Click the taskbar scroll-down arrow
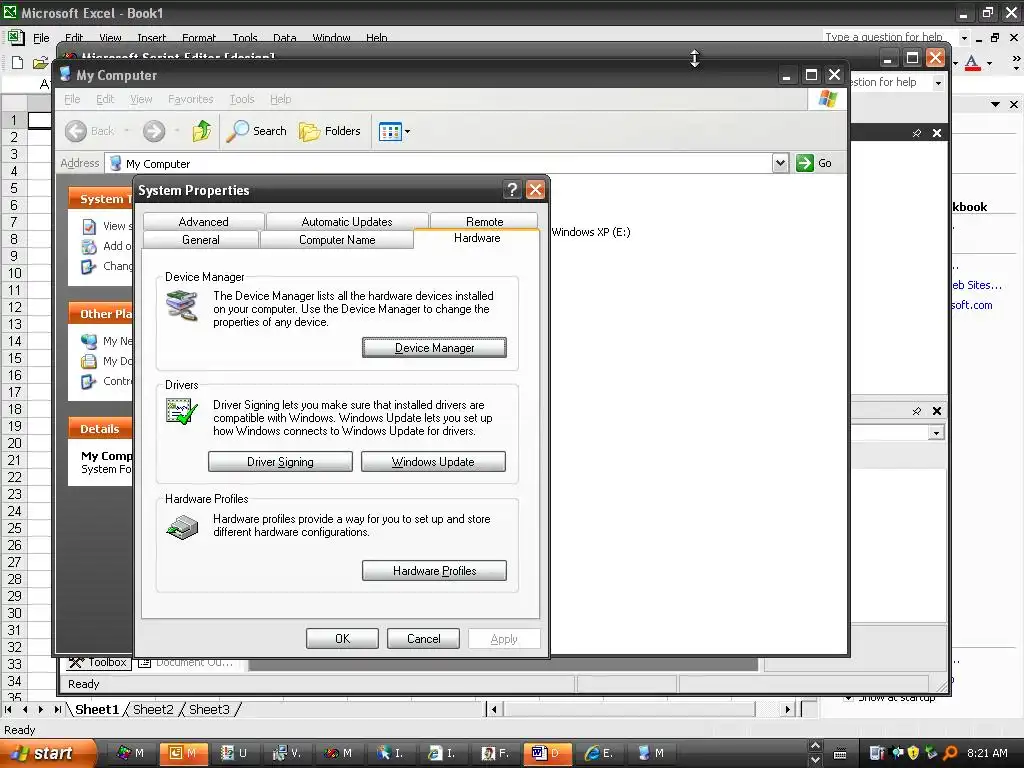 click(815, 760)
